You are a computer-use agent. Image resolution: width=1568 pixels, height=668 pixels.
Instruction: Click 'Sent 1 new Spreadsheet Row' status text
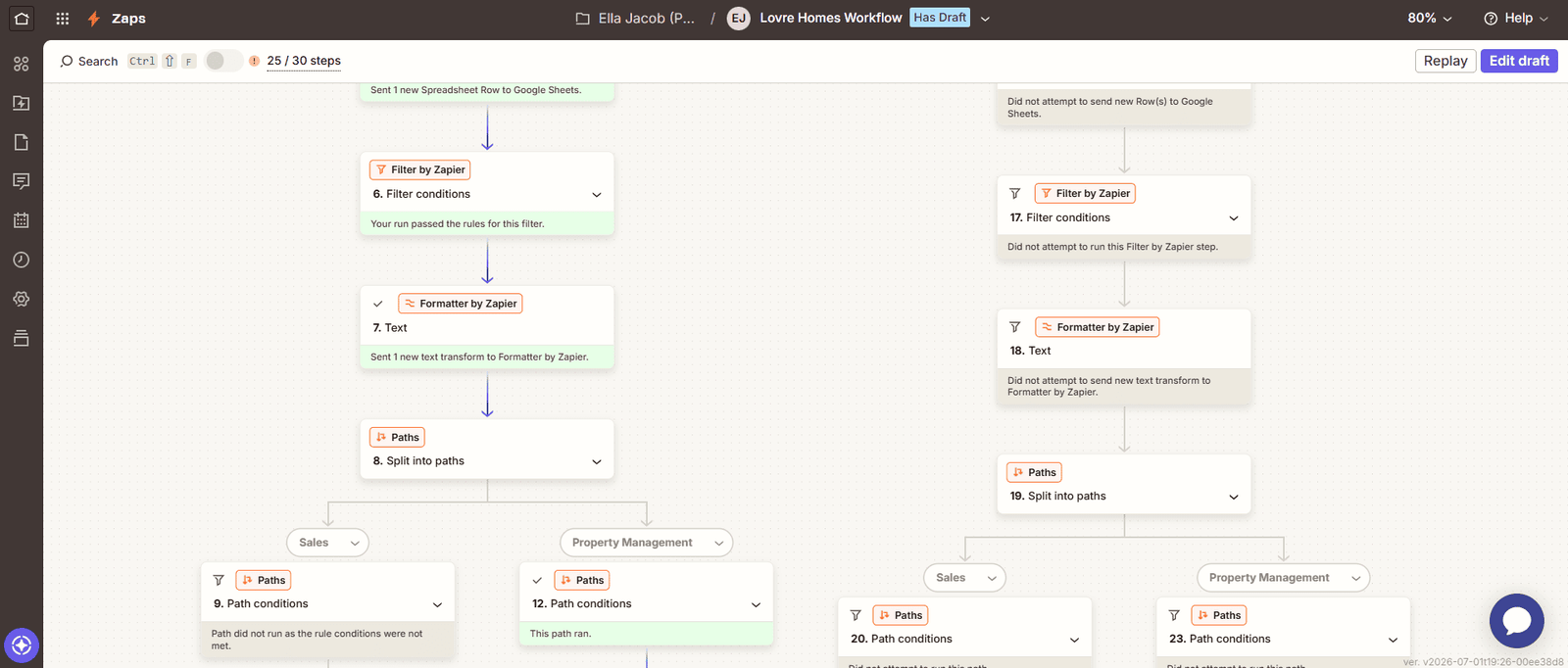tap(475, 90)
